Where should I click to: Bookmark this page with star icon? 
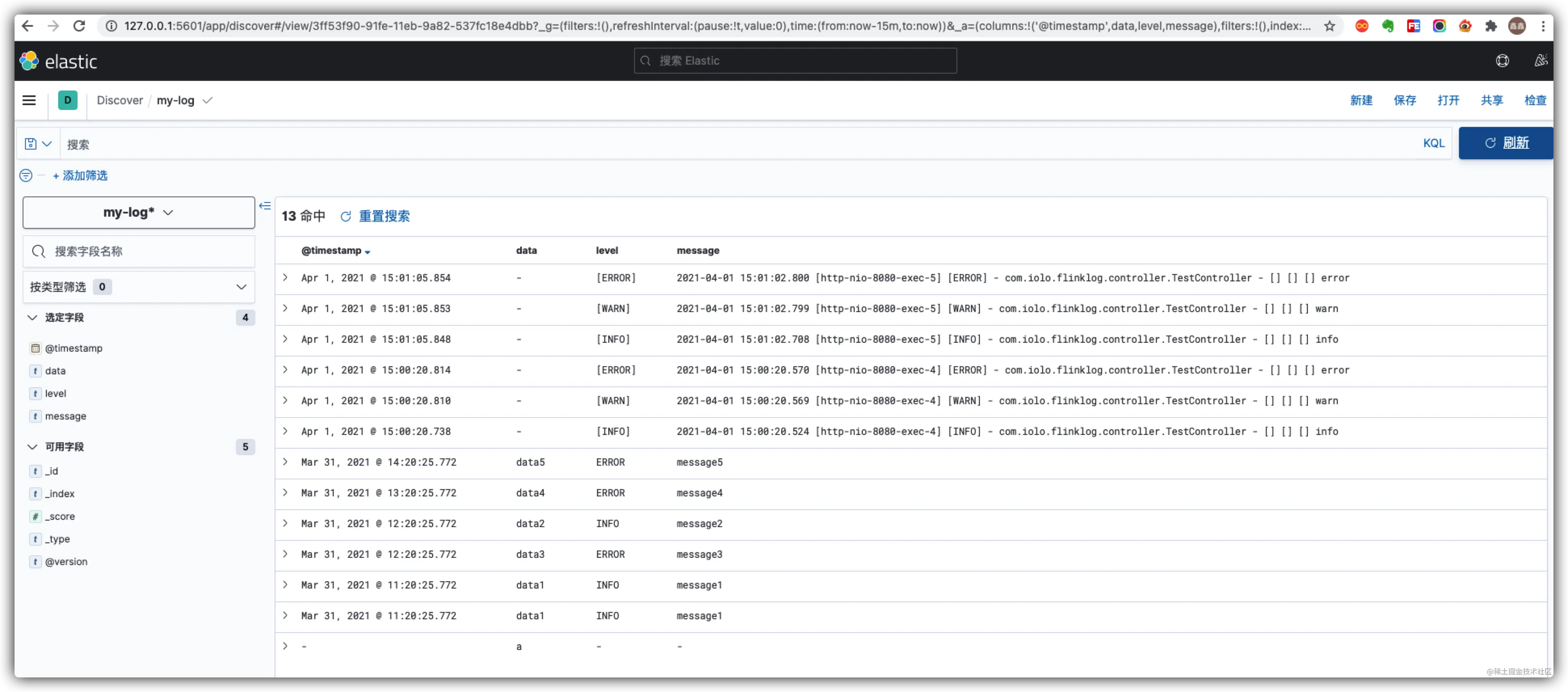(1329, 25)
